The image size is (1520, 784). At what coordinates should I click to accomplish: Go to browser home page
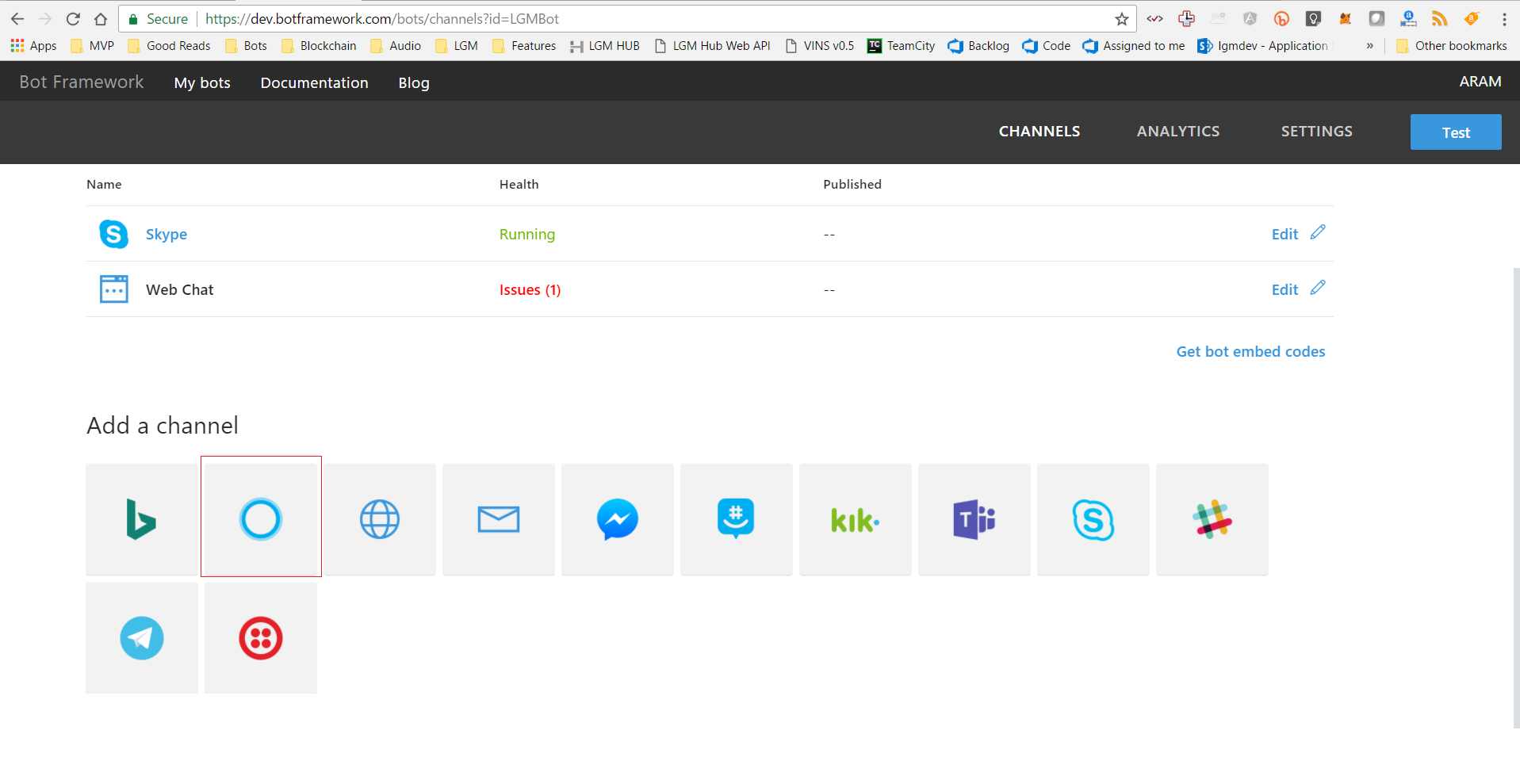(101, 19)
